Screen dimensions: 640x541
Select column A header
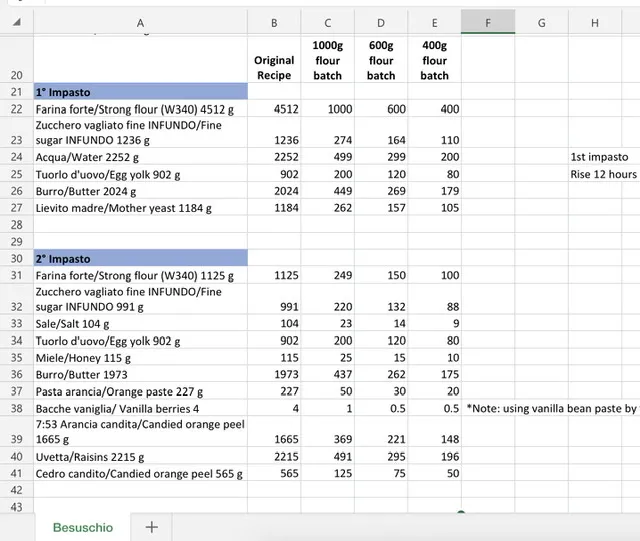(x=139, y=22)
